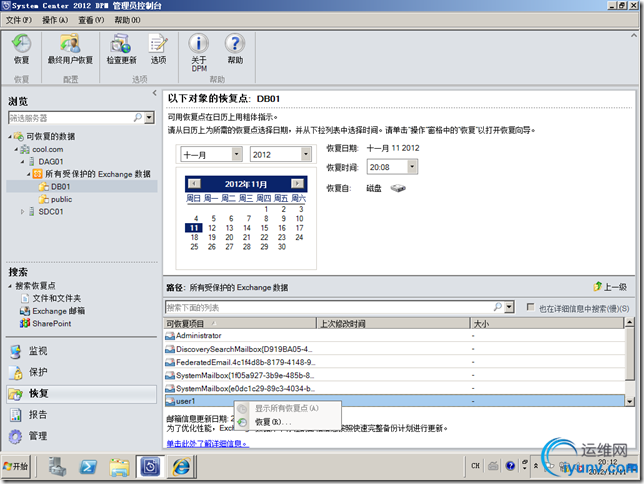Click list scrollbar down arrow

(x=629, y=401)
